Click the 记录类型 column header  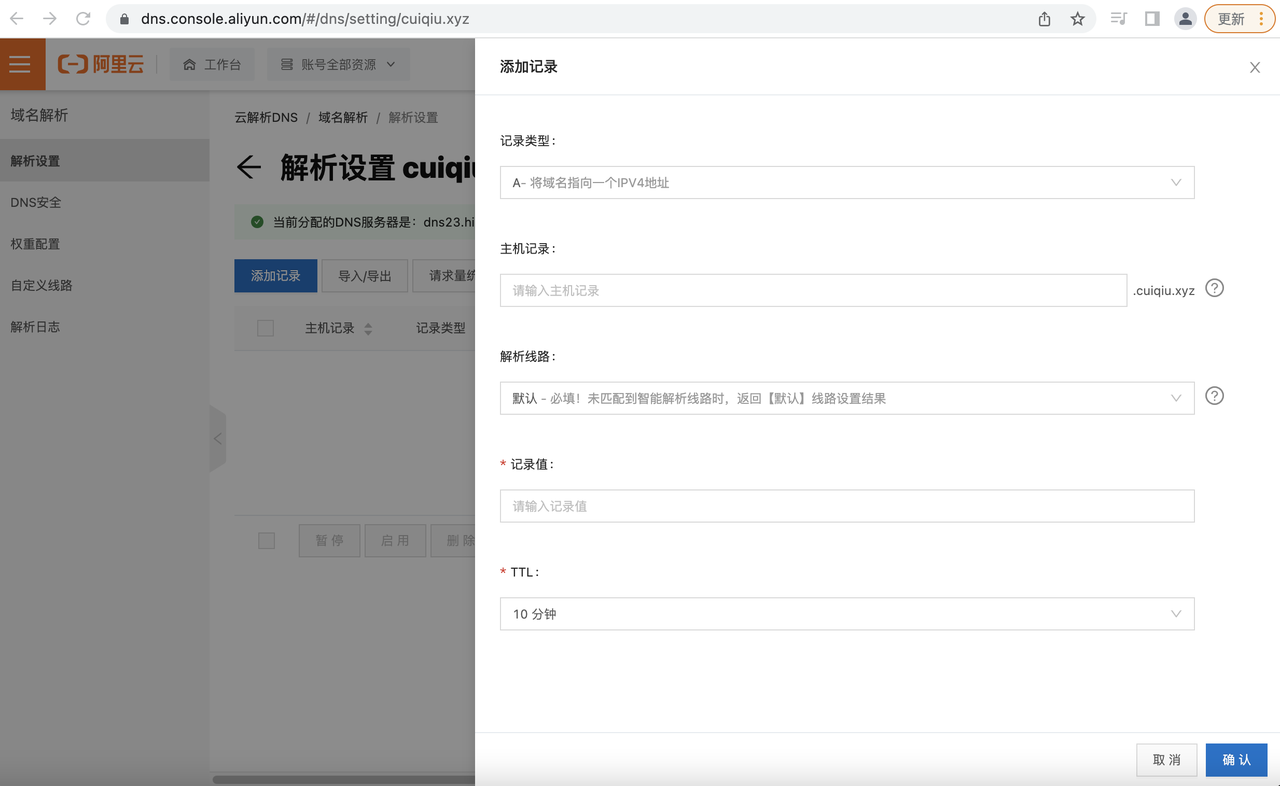point(441,328)
